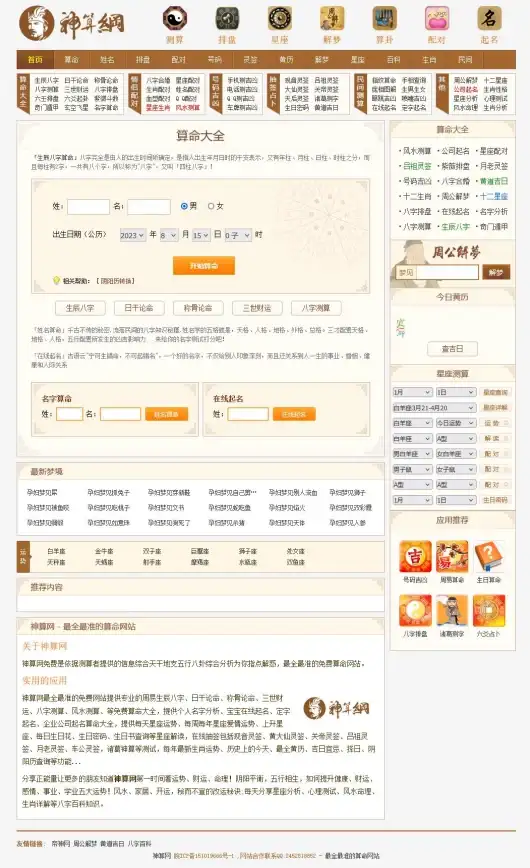The width and height of the screenshot is (530, 868).
Task: Click the 姓名算命 orange button
Action: (166, 414)
